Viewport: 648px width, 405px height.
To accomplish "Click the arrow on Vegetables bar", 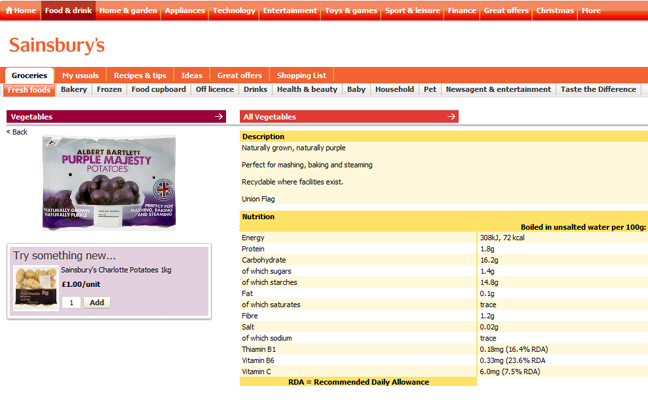I will click(x=219, y=117).
